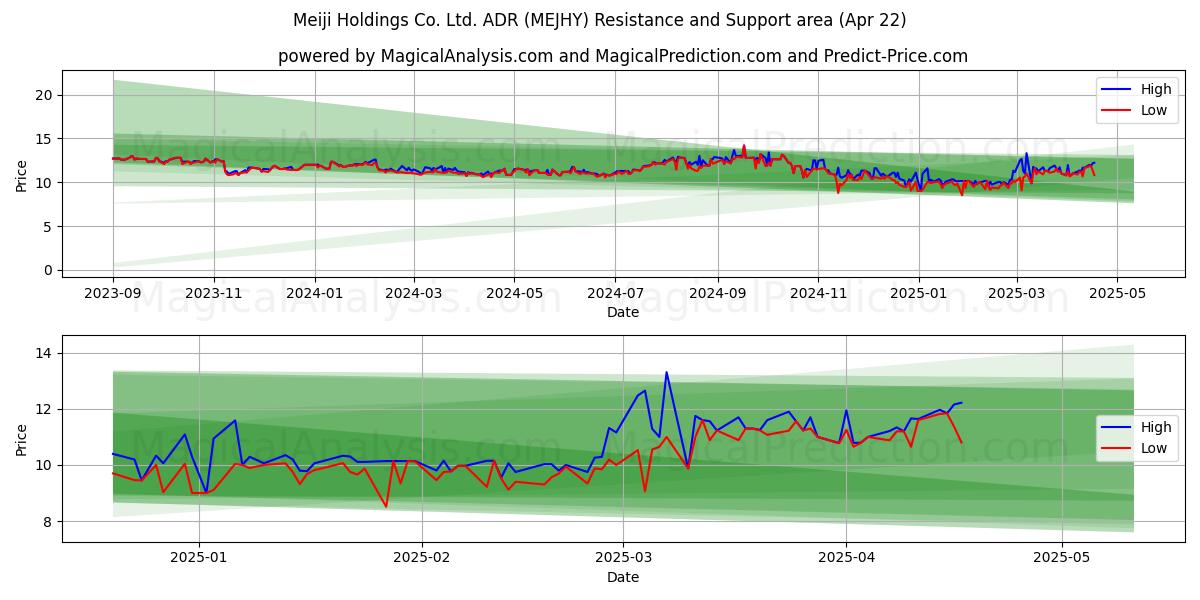Screen dimensions: 1200x600
Task: Click the top chart 2025-01 tick label
Action: [x=918, y=293]
